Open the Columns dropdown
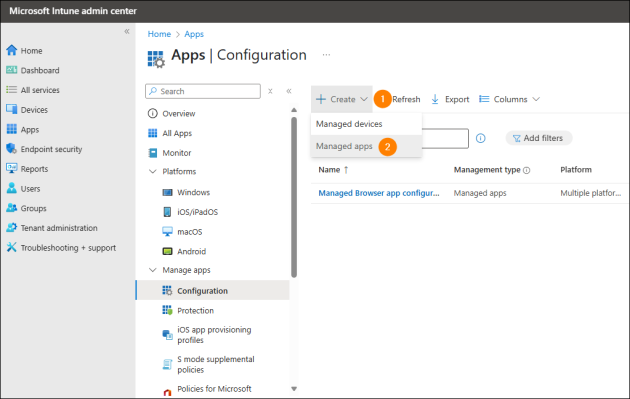Screen dimensions: 630x399 point(509,99)
